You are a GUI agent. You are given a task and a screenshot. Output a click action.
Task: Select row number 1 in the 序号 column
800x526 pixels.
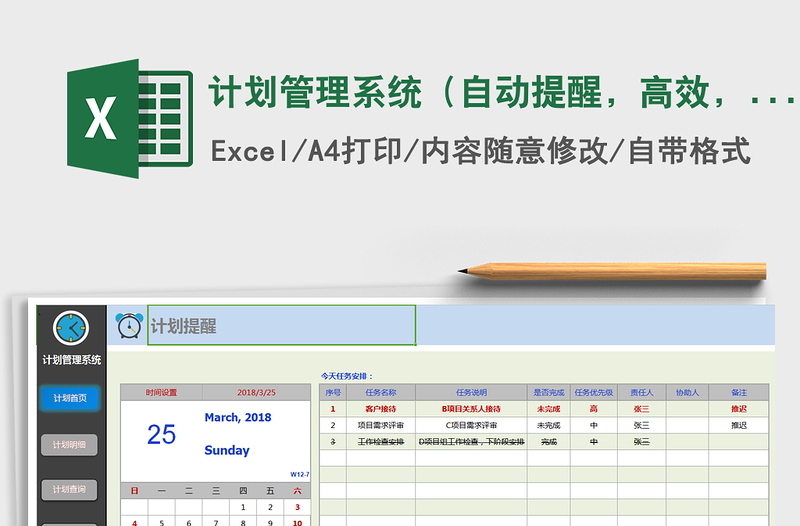click(333, 409)
